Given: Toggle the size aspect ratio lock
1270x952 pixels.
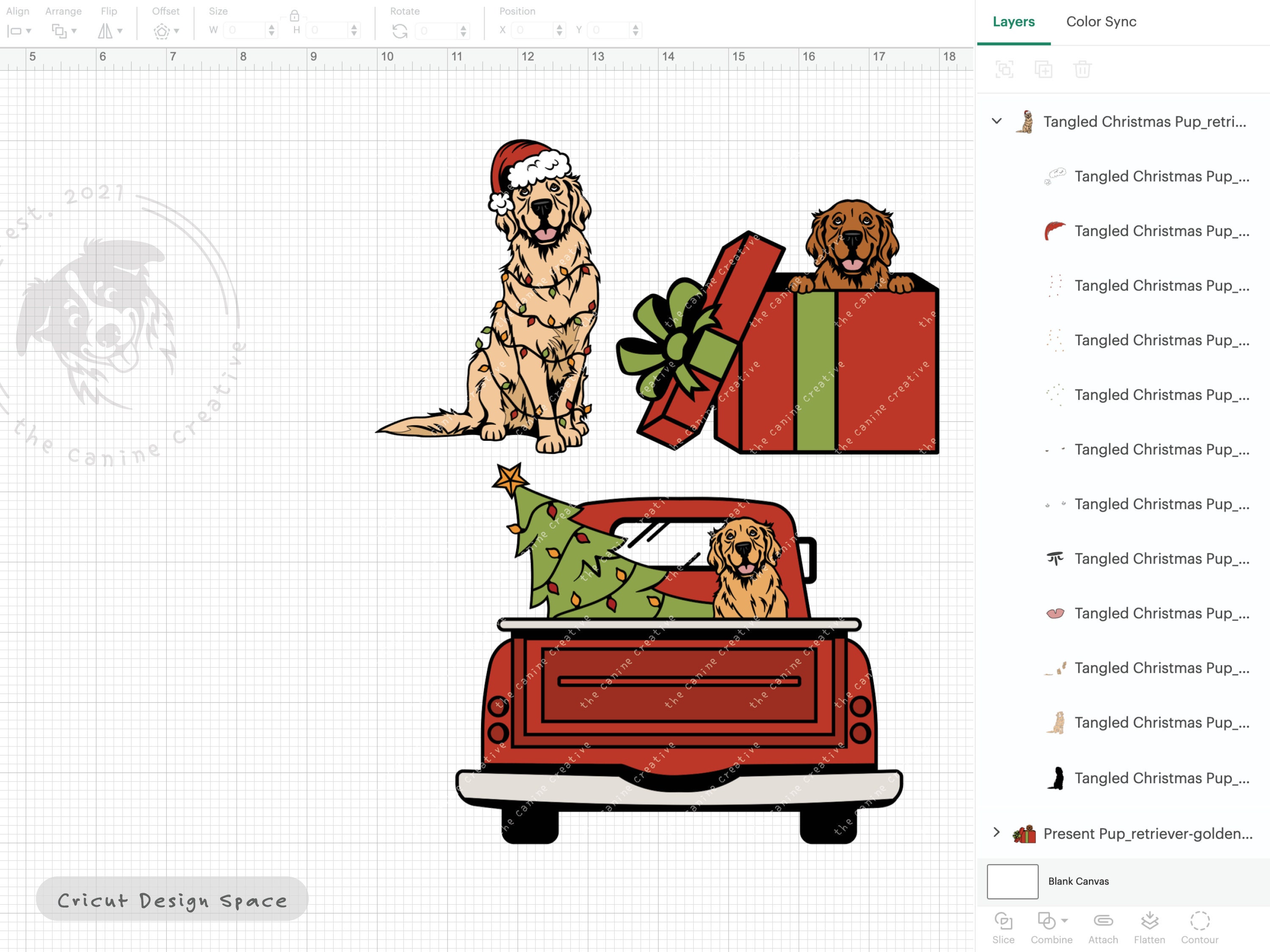Looking at the screenshot, I should [x=295, y=16].
